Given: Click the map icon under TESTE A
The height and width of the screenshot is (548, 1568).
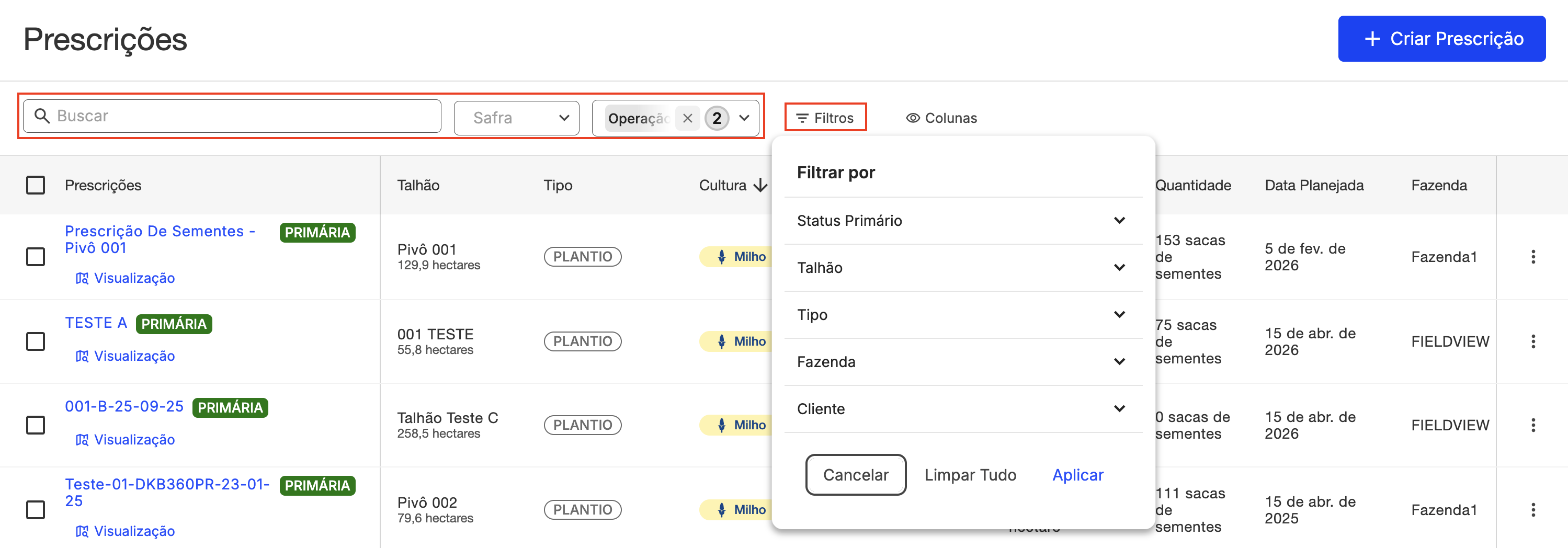Looking at the screenshot, I should 82,356.
